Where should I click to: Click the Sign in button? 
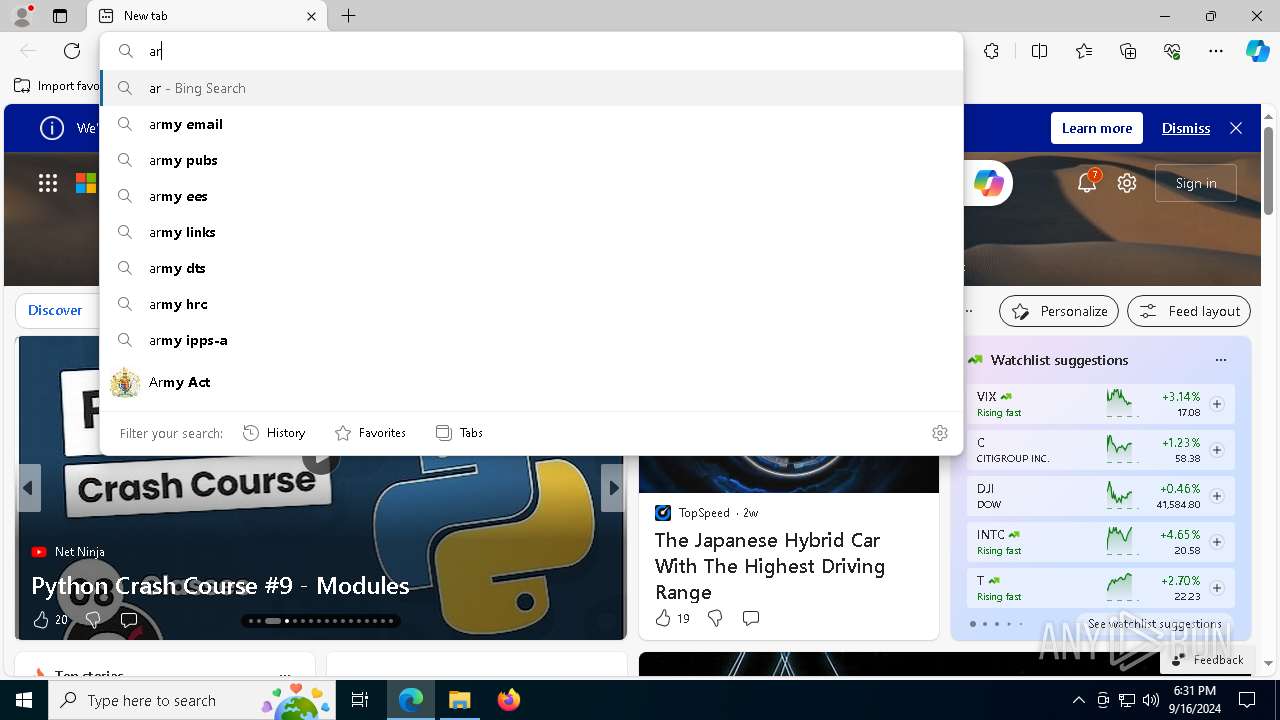1196,183
